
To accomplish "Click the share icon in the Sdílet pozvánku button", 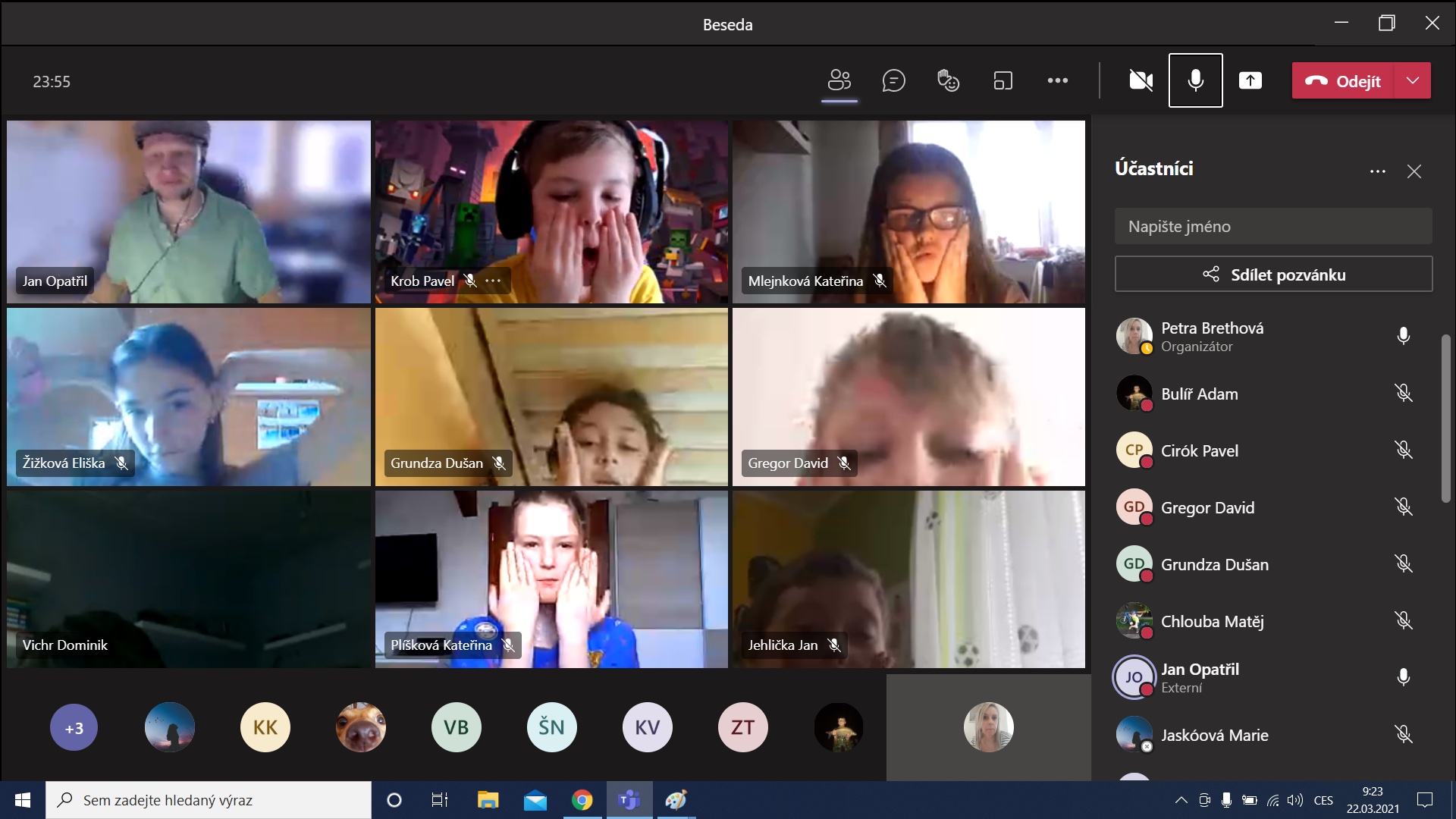I will pos(1211,275).
